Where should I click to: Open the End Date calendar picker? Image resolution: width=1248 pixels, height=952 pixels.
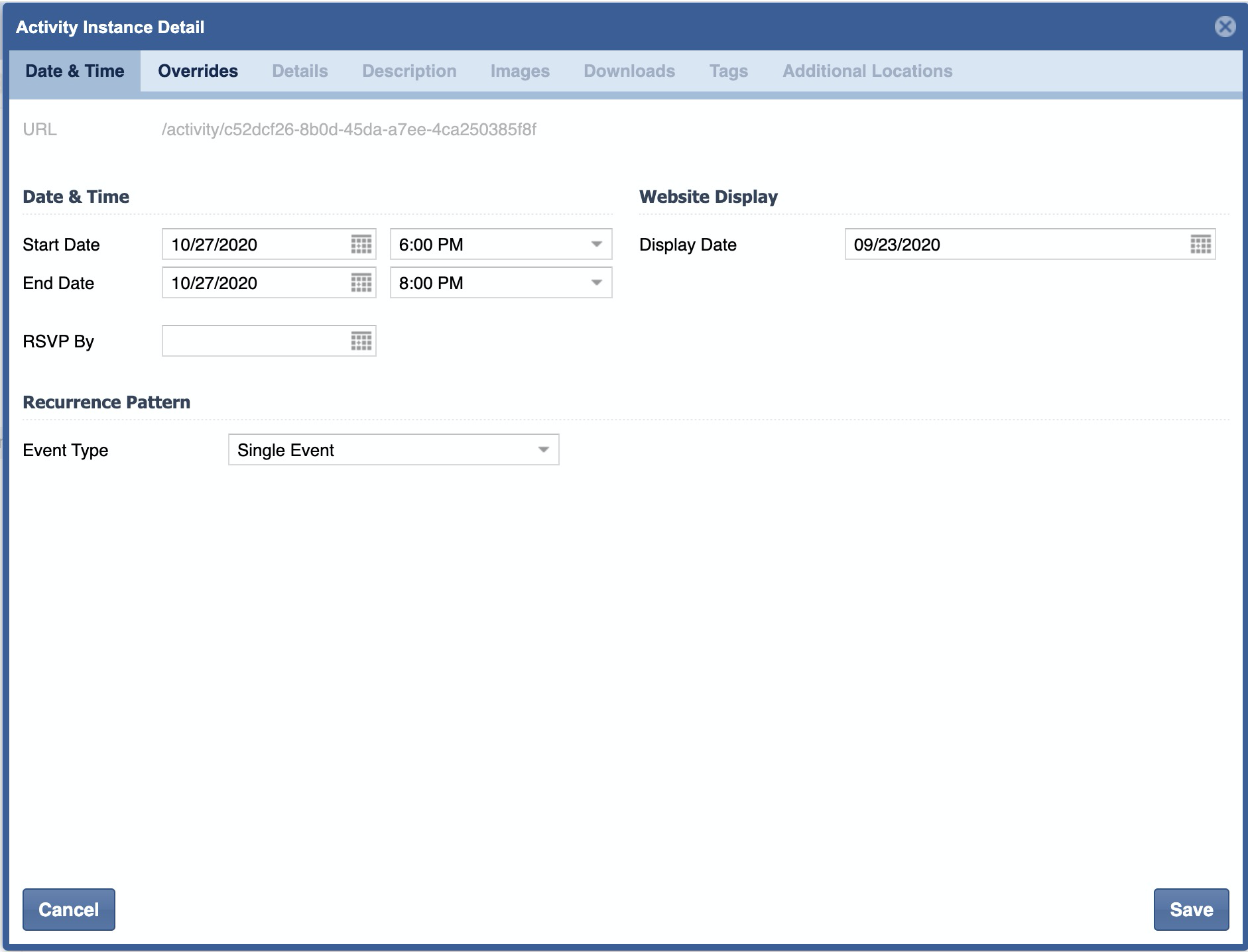tap(361, 283)
